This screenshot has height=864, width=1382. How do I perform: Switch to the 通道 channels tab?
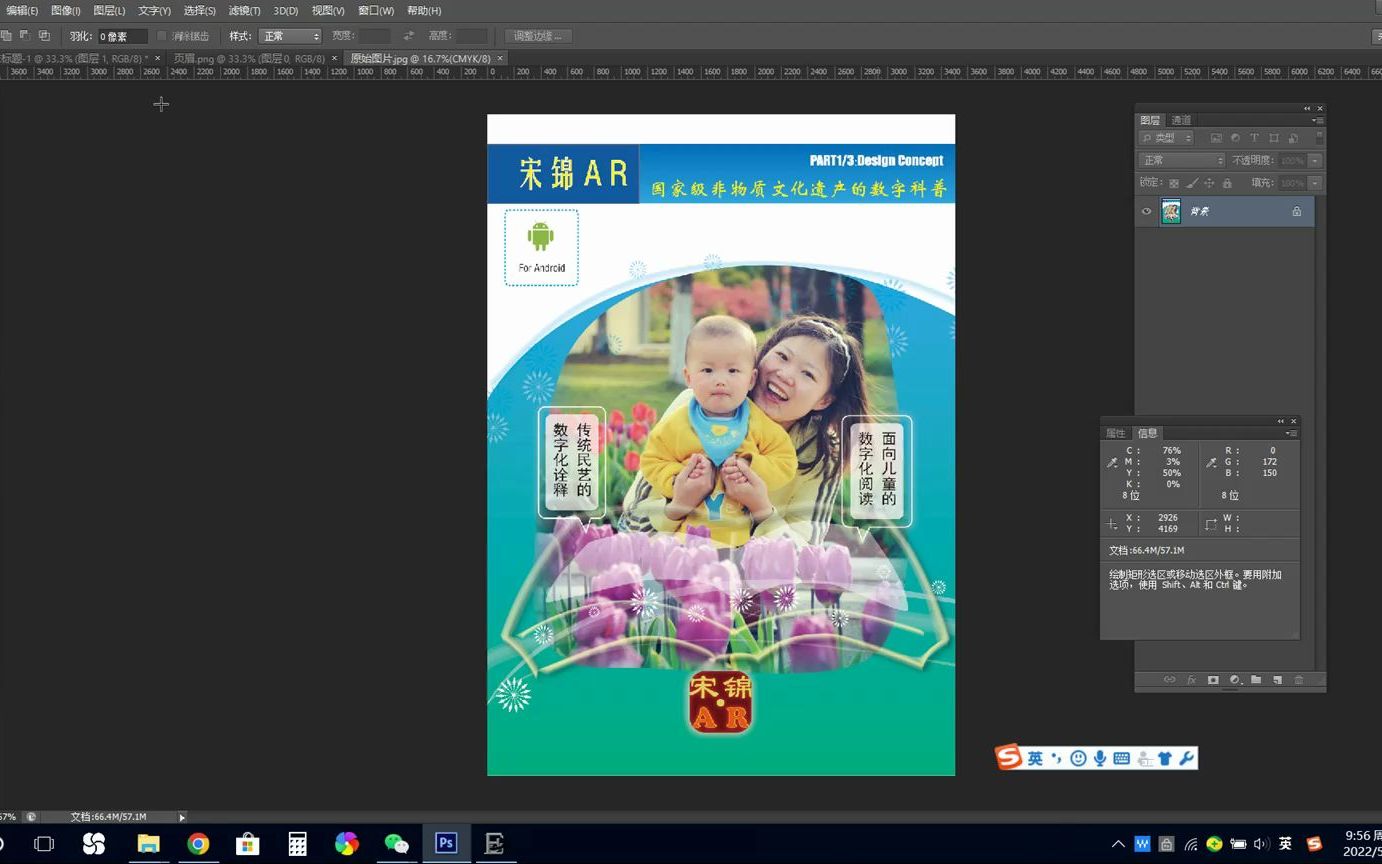1181,120
